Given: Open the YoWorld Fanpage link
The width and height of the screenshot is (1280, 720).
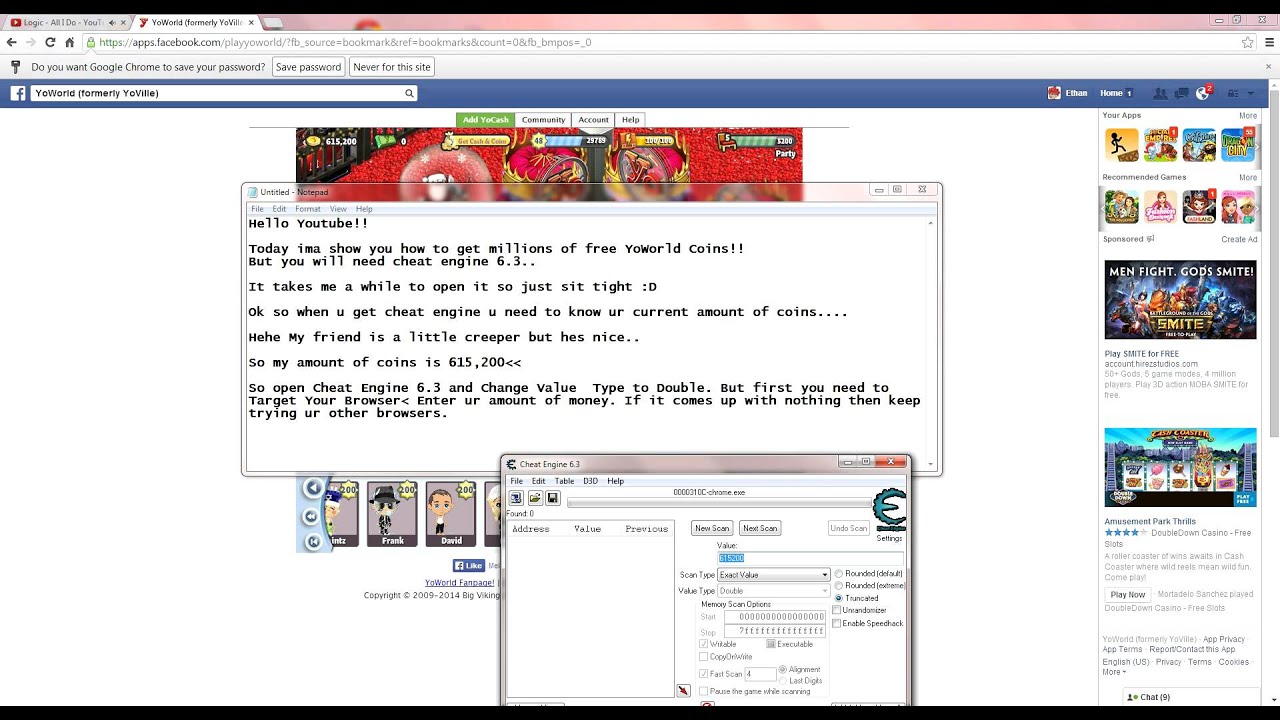Looking at the screenshot, I should [x=459, y=582].
